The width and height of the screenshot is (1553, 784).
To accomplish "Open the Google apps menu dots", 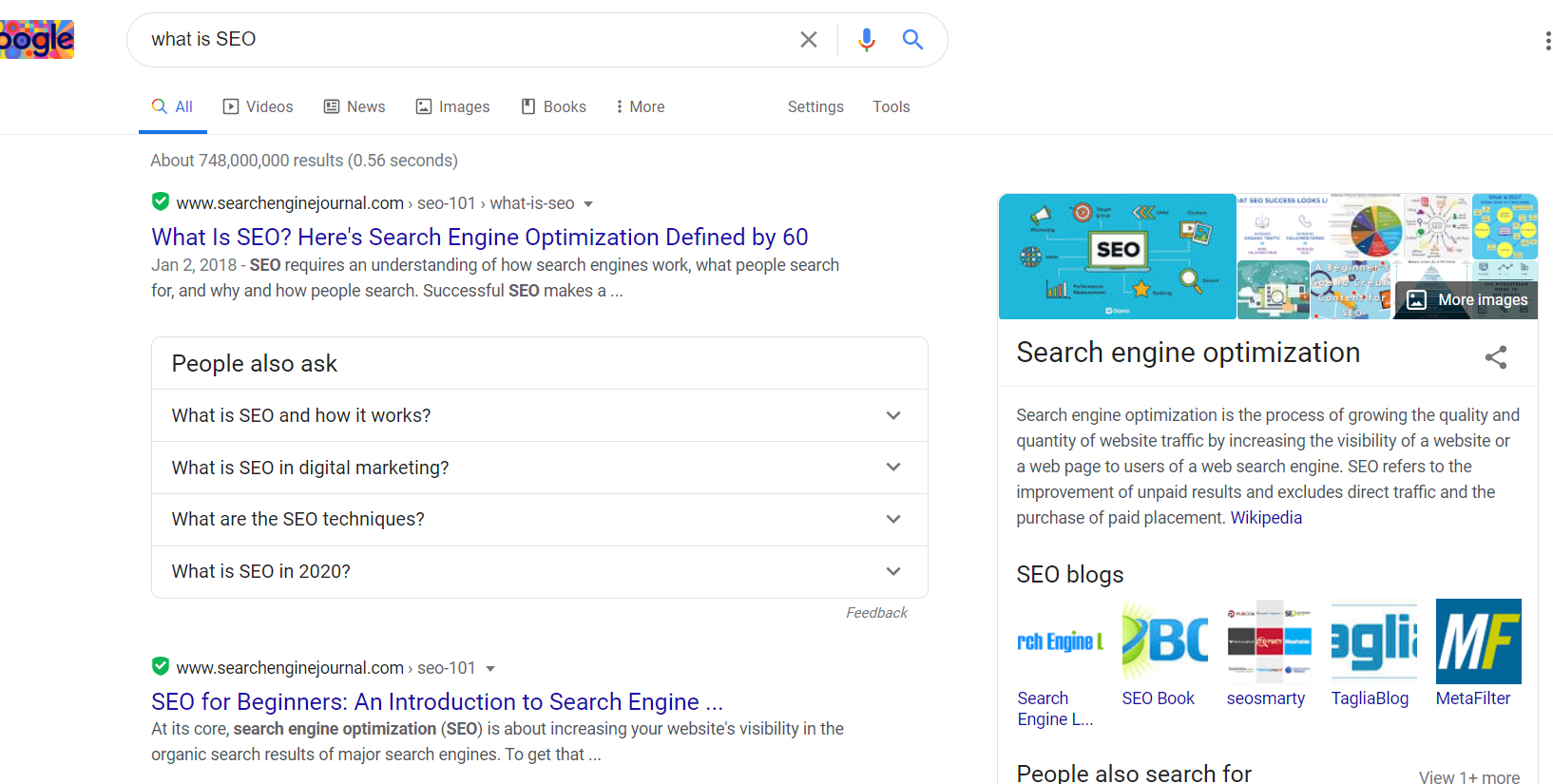I will click(1547, 40).
